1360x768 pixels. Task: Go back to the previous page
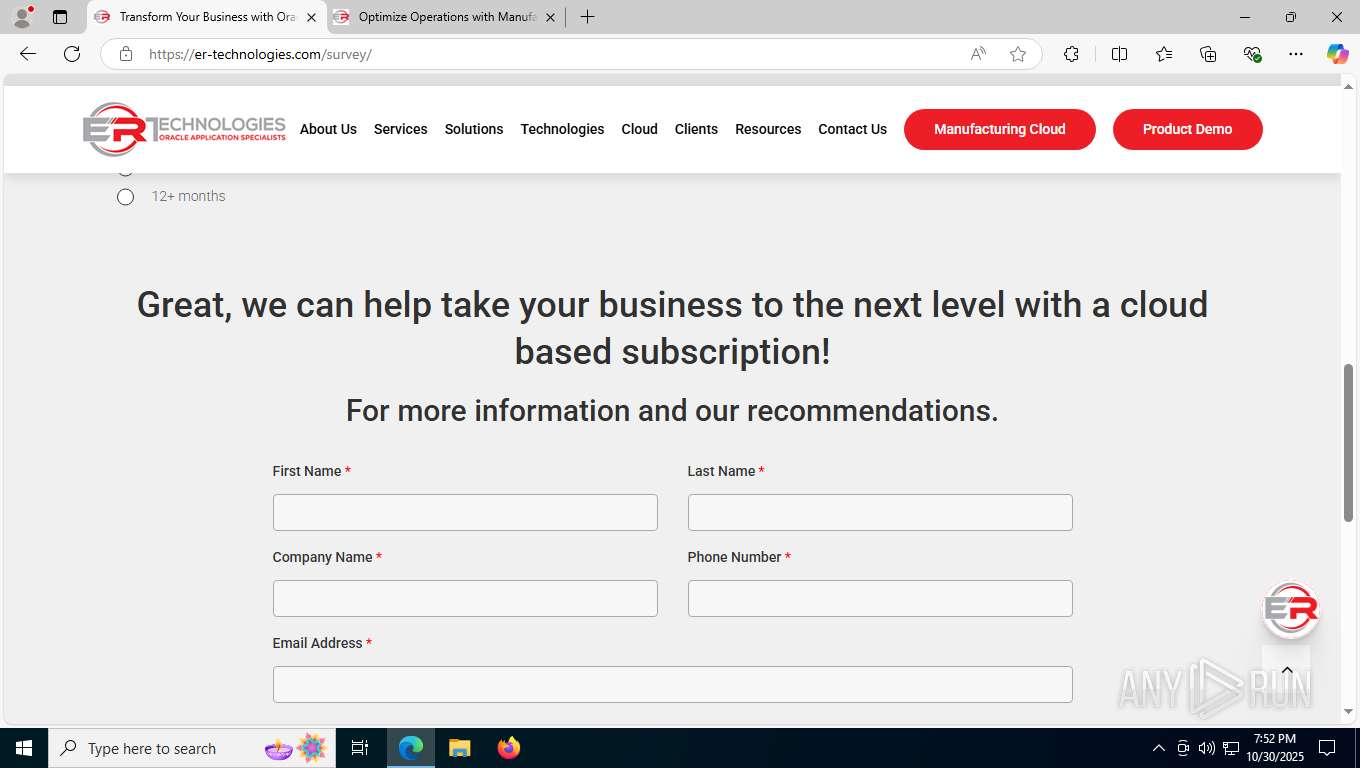(x=28, y=54)
